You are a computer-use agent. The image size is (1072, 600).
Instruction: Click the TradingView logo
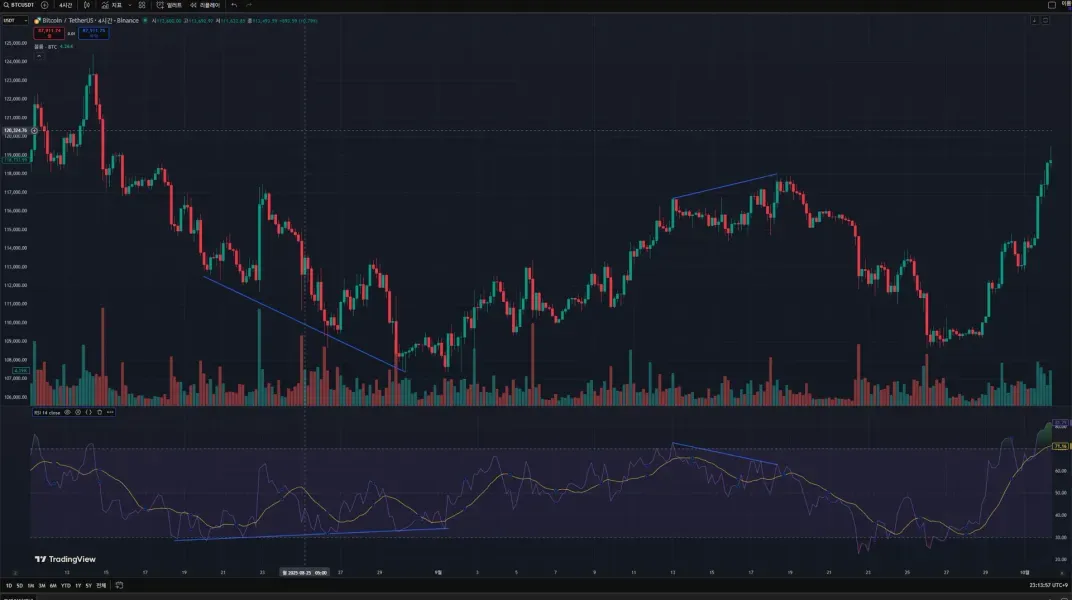click(66, 559)
